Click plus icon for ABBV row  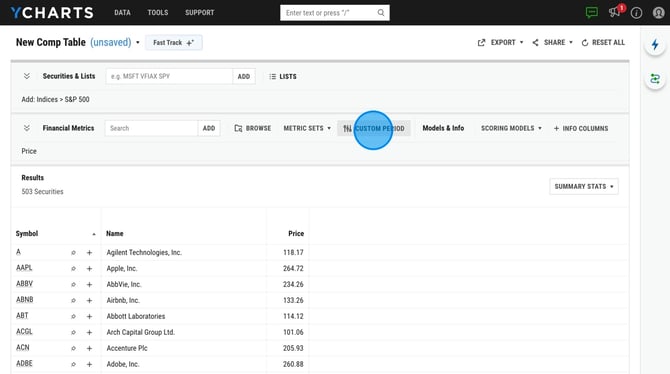click(x=89, y=284)
